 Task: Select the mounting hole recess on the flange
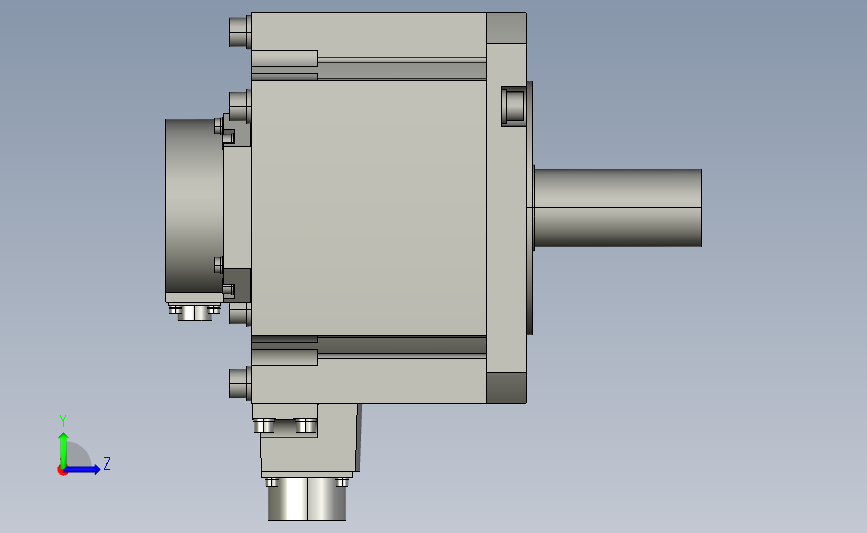click(513, 106)
